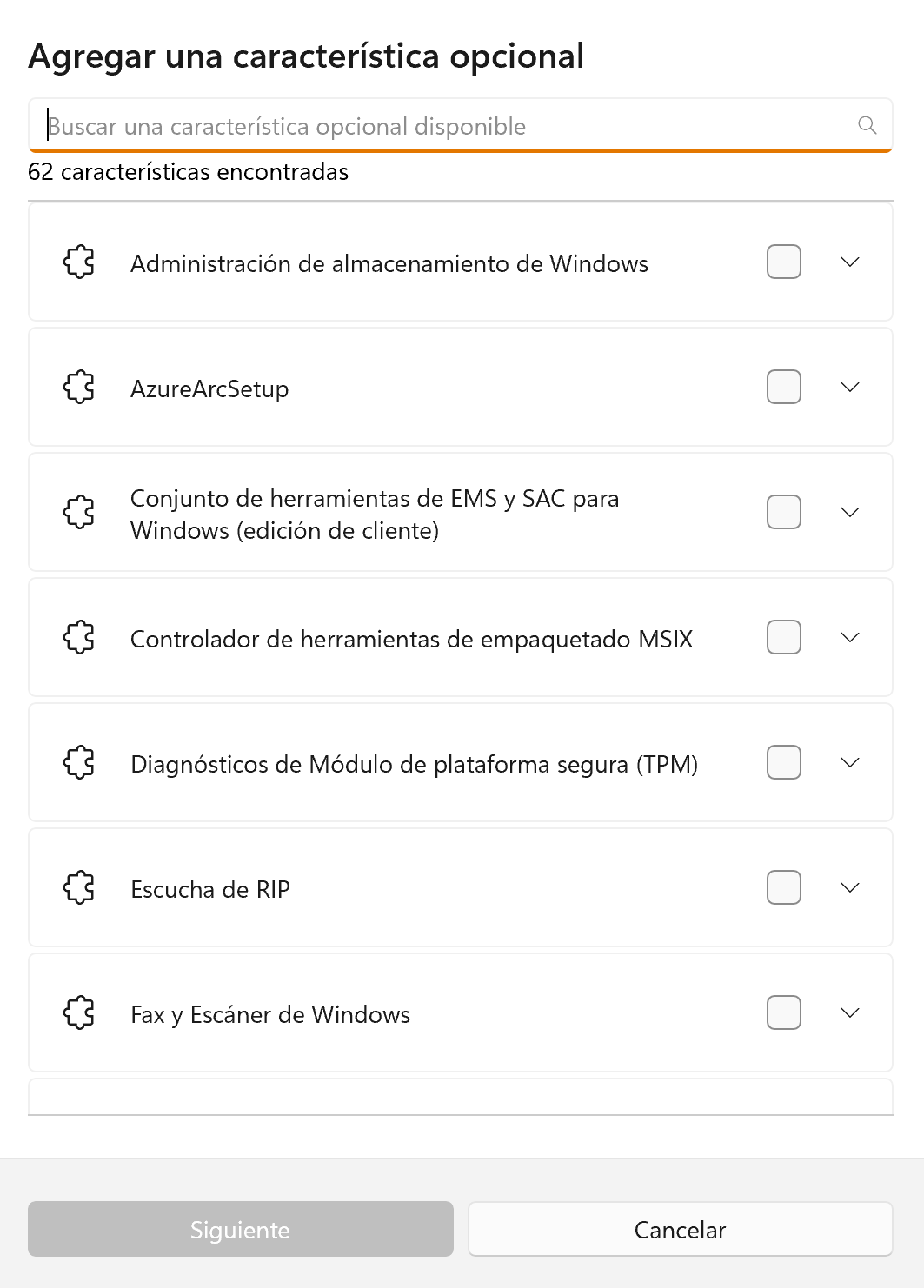Click the search magnifier icon
Viewport: 924px width, 1288px height.
tap(867, 125)
